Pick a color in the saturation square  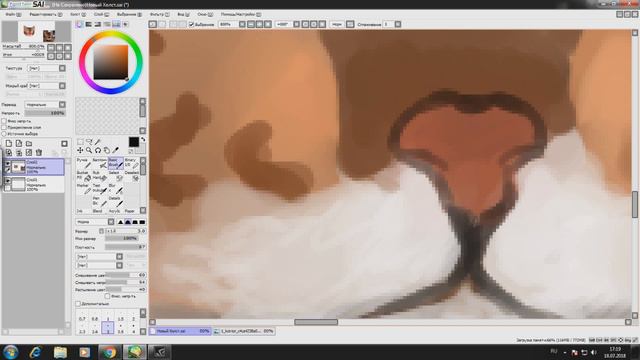coord(111,62)
